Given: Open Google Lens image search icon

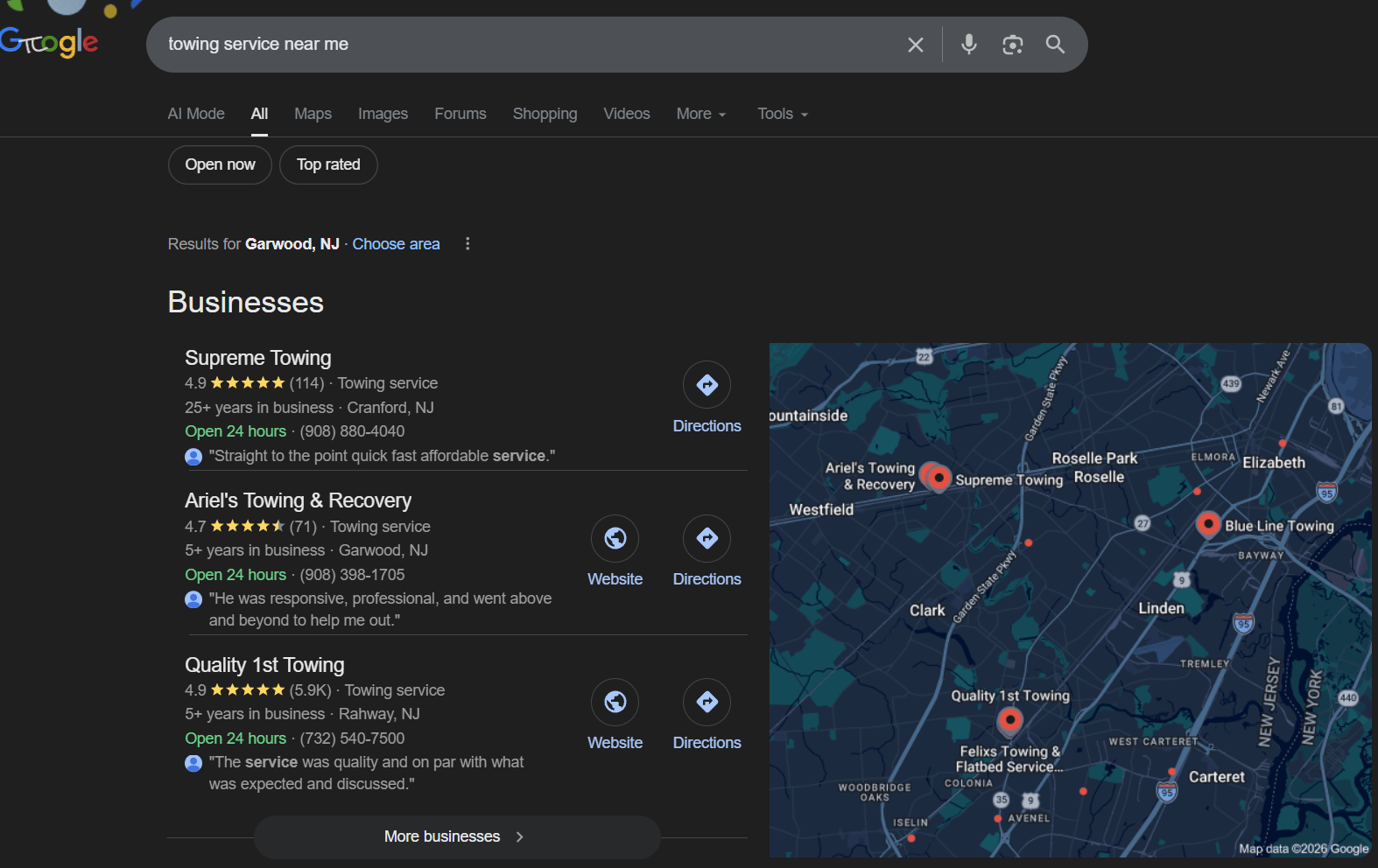Looking at the screenshot, I should pyautogui.click(x=1013, y=45).
